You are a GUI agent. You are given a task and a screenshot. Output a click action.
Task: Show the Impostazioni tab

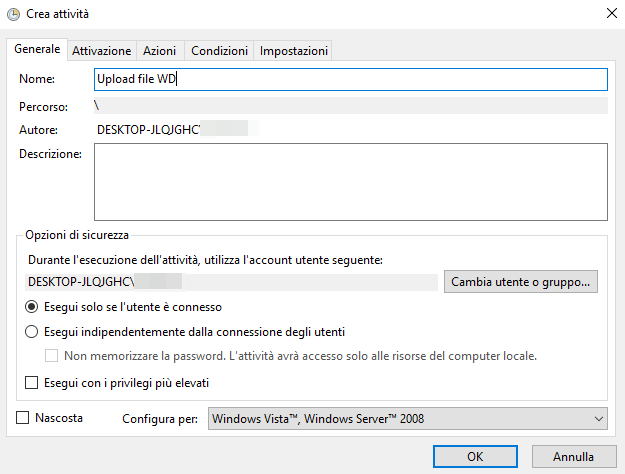click(x=294, y=51)
